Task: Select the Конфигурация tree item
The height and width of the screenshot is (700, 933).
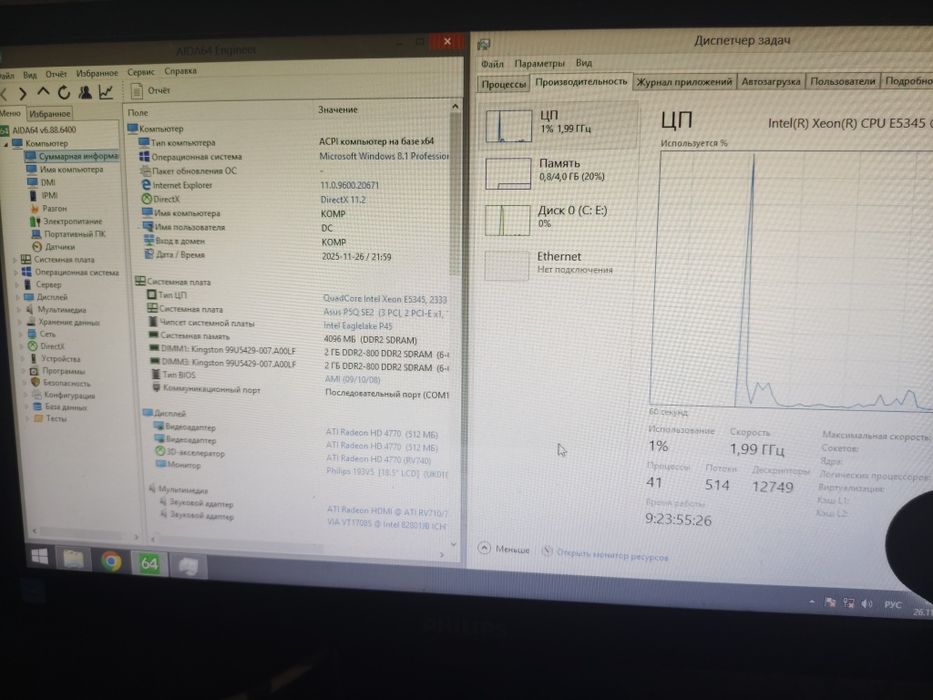Action: tap(64, 395)
